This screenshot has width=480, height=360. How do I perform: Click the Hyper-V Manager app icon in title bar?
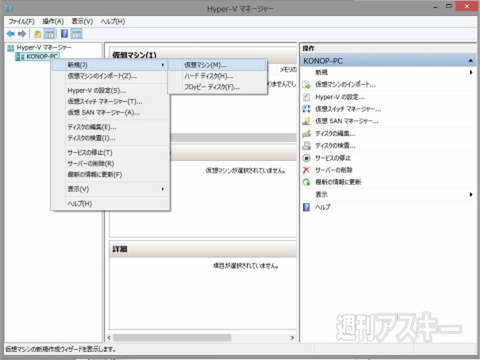(x=9, y=8)
